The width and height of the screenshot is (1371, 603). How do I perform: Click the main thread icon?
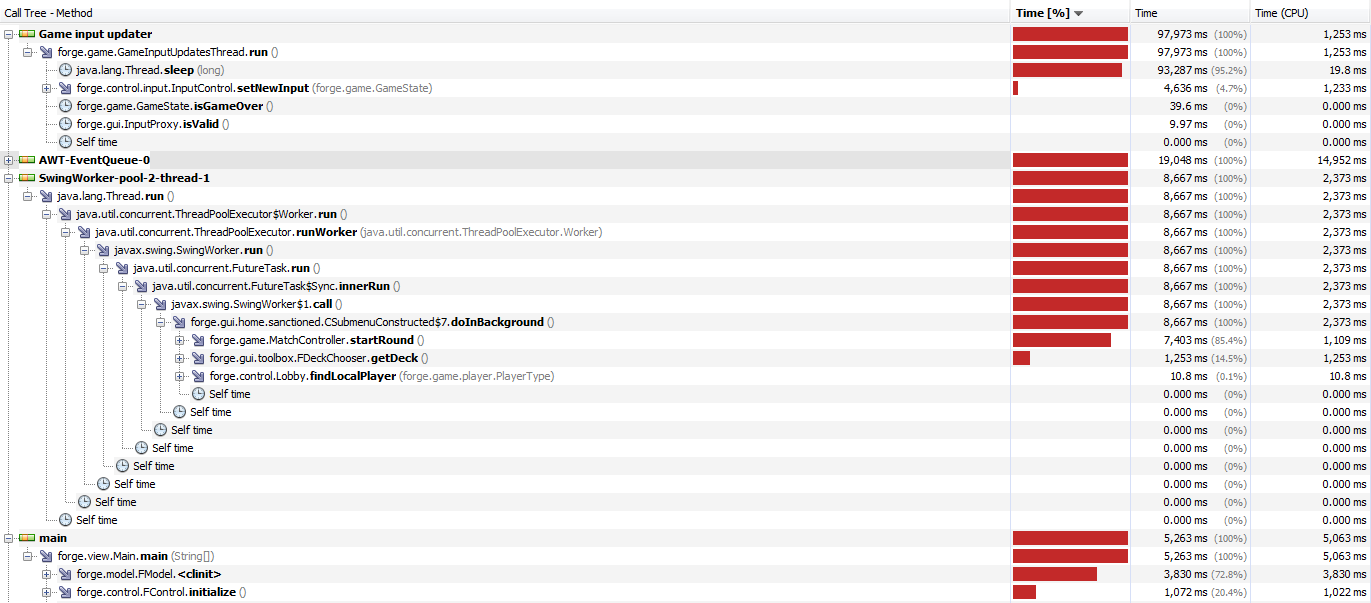(x=27, y=538)
